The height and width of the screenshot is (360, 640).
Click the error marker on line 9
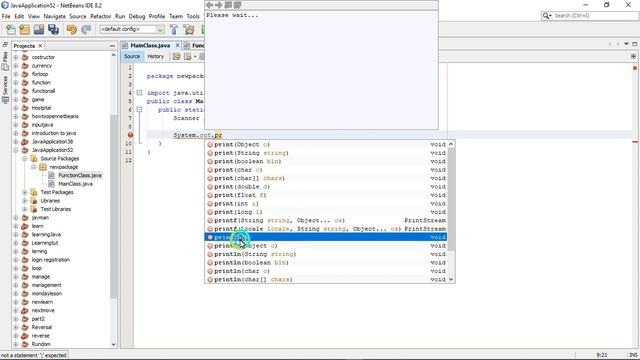coord(130,135)
